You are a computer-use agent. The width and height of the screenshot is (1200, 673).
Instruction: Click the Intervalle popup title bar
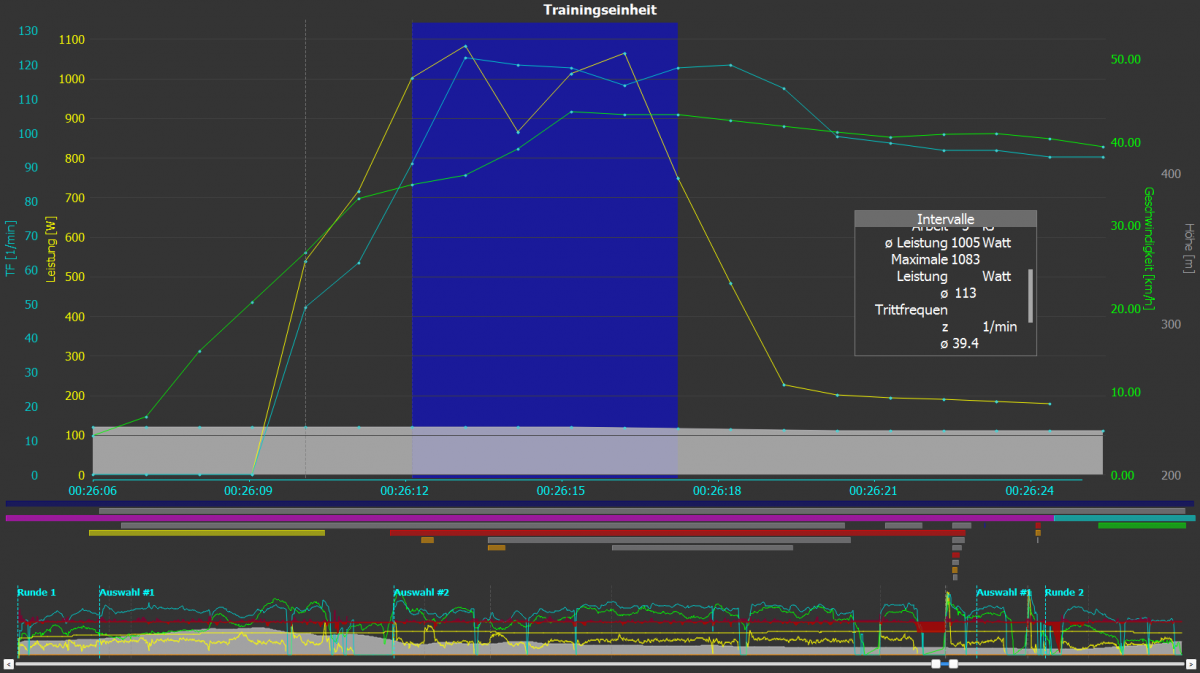click(945, 218)
